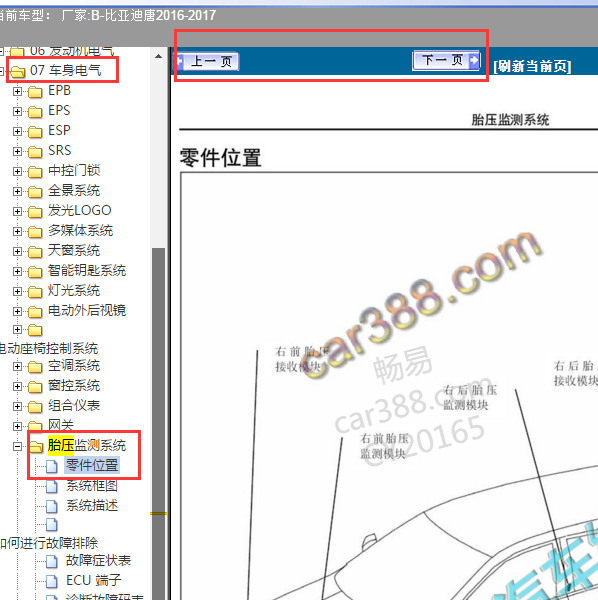Expand the EPS tree node

point(17,111)
